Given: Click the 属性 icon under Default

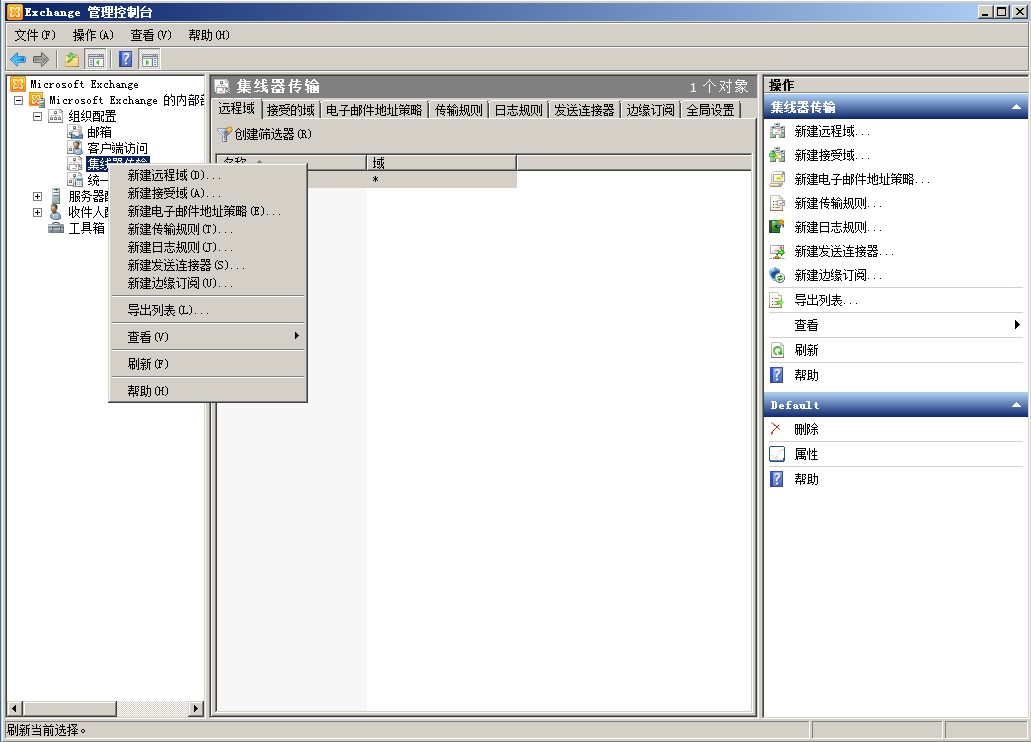Looking at the screenshot, I should point(777,454).
